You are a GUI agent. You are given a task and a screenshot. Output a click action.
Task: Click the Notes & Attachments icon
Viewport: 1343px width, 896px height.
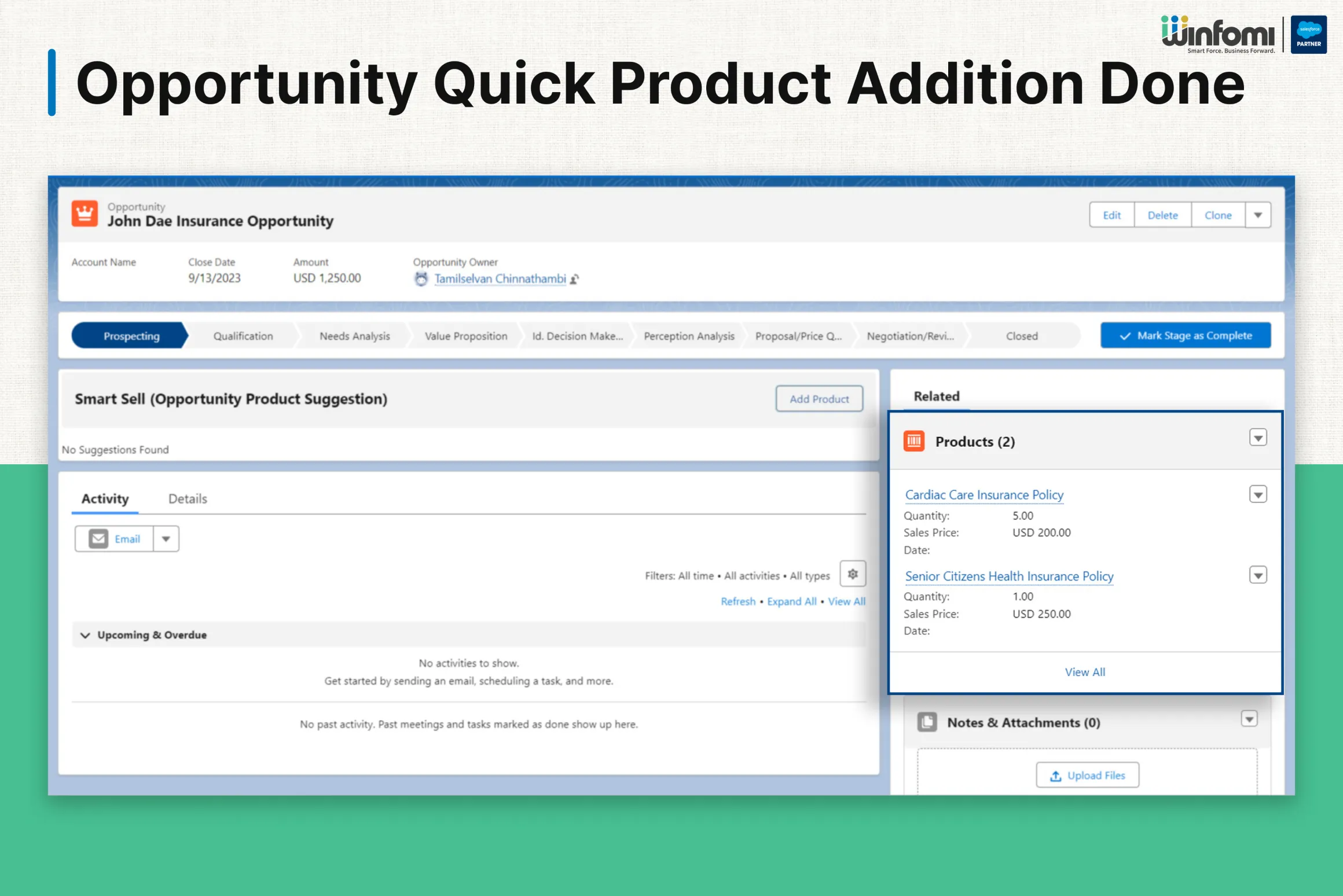pyautogui.click(x=927, y=722)
